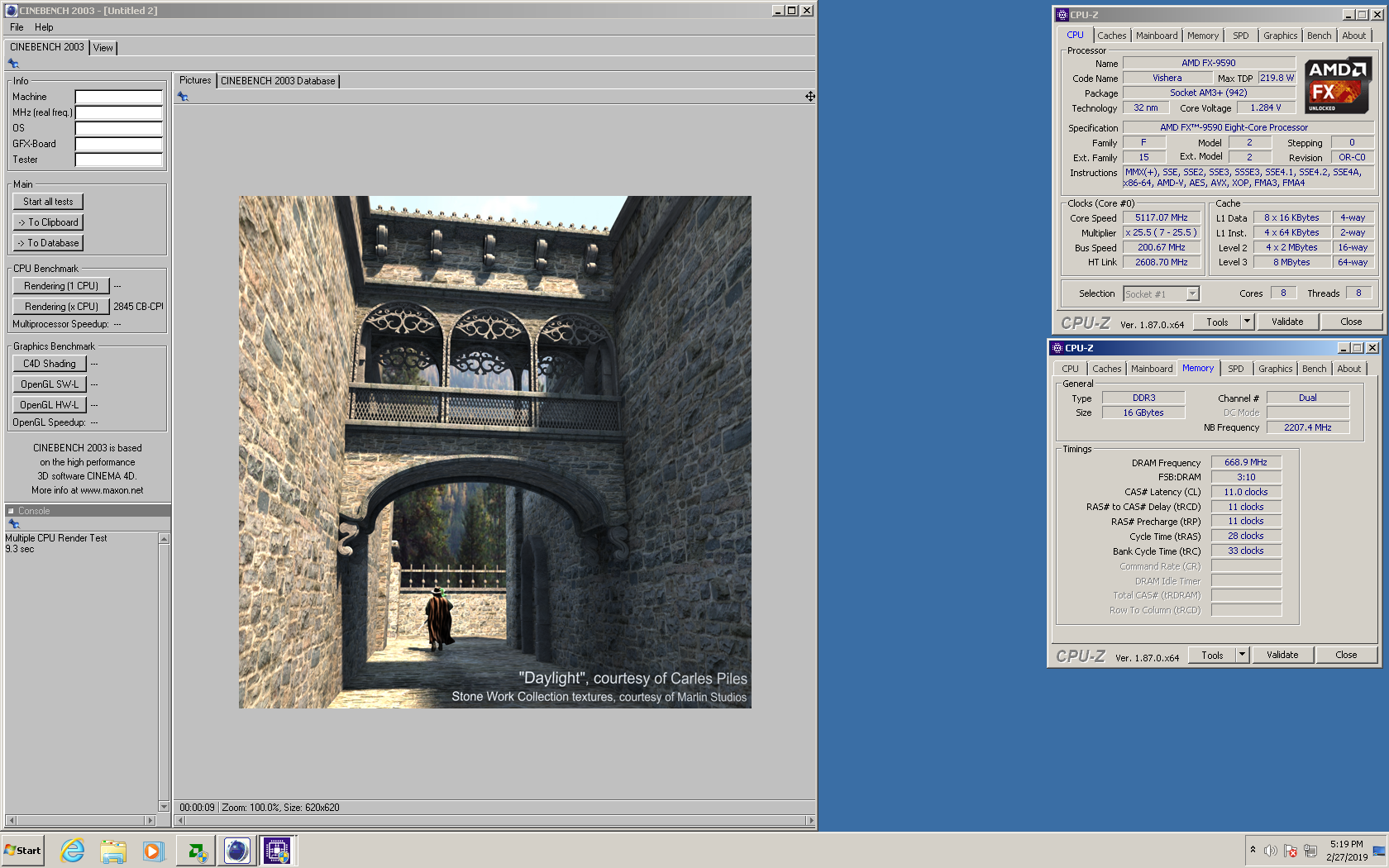Click console scrollbar up arrow
The width and height of the screenshot is (1389, 868).
pos(164,539)
